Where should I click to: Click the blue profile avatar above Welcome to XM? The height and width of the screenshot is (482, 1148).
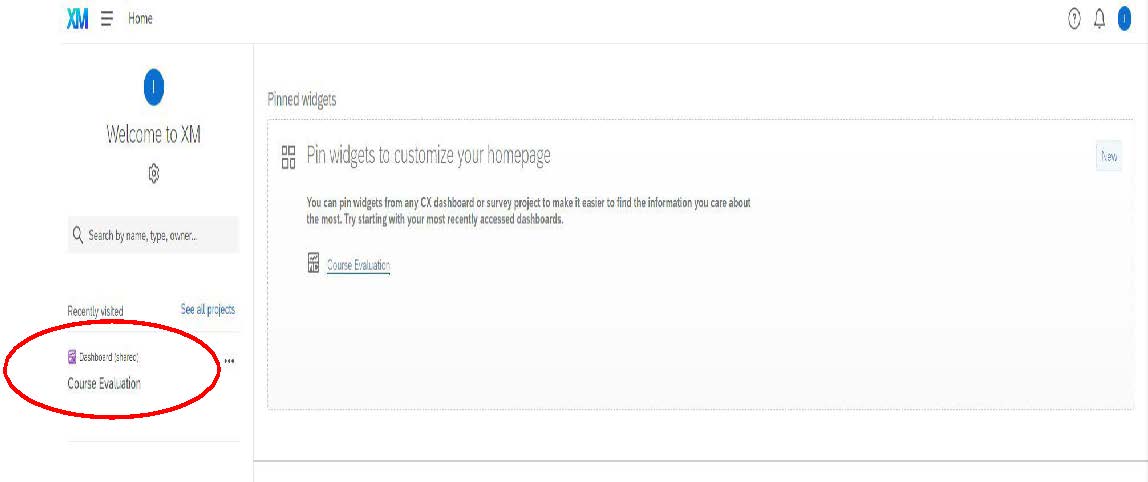tap(153, 88)
